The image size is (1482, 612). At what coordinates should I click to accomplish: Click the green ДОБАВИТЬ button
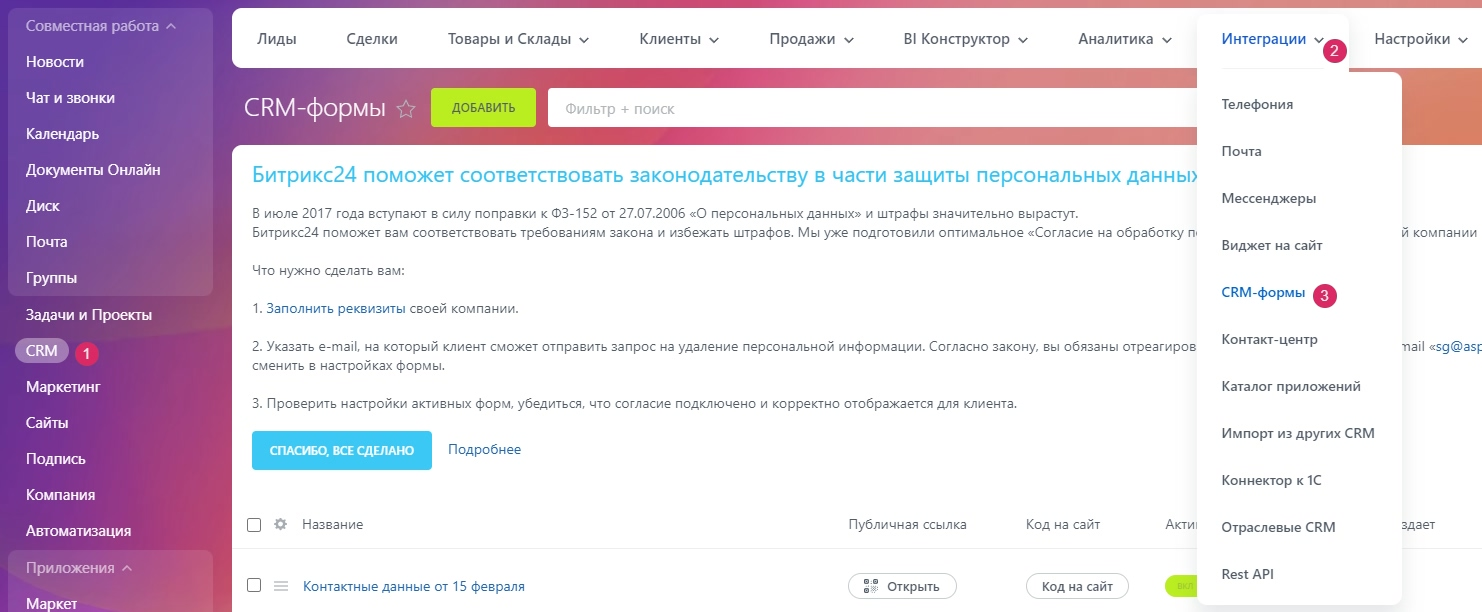483,108
